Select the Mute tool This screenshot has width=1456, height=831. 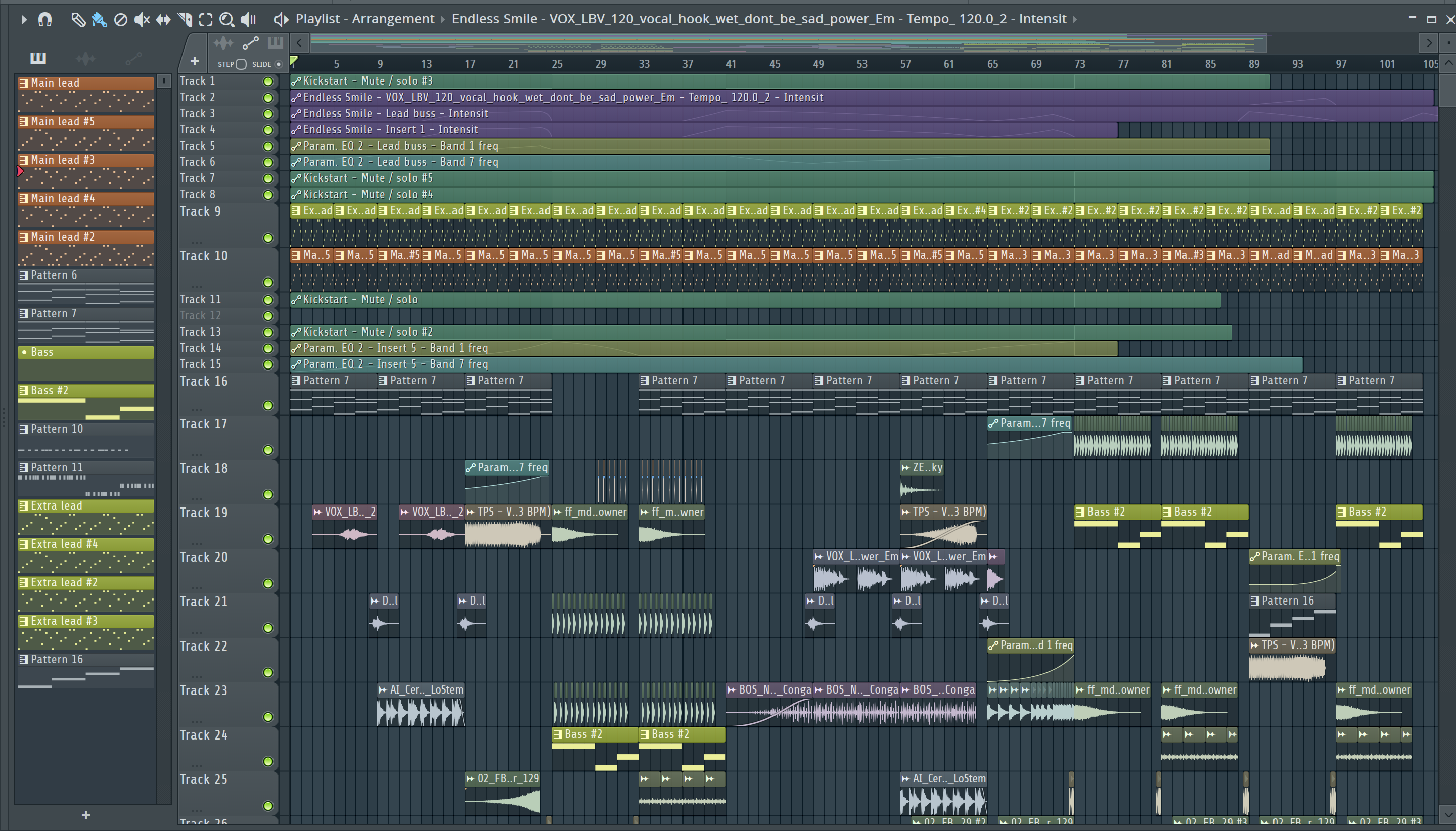tap(142, 19)
